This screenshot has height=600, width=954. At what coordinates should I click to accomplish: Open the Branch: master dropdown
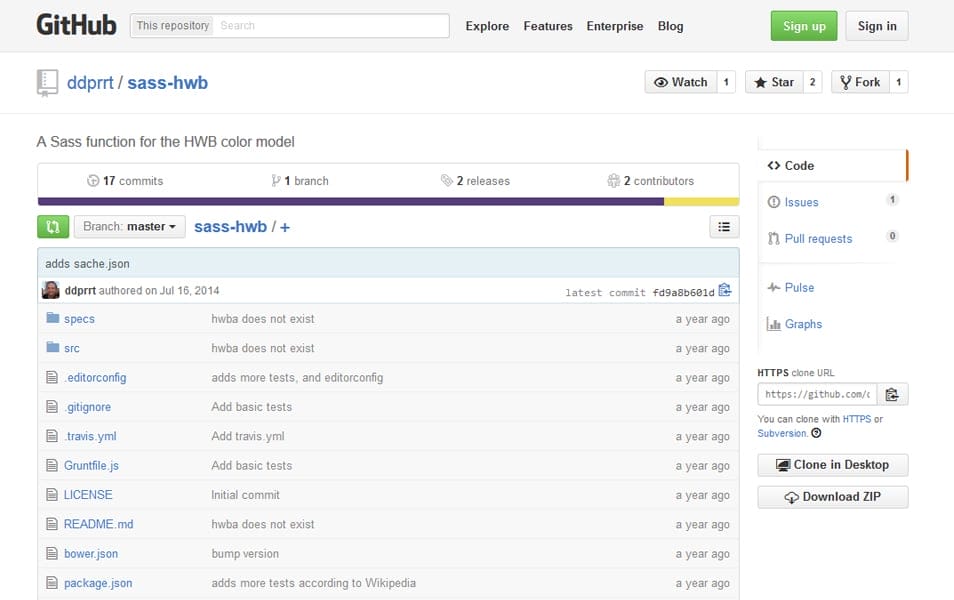(129, 227)
